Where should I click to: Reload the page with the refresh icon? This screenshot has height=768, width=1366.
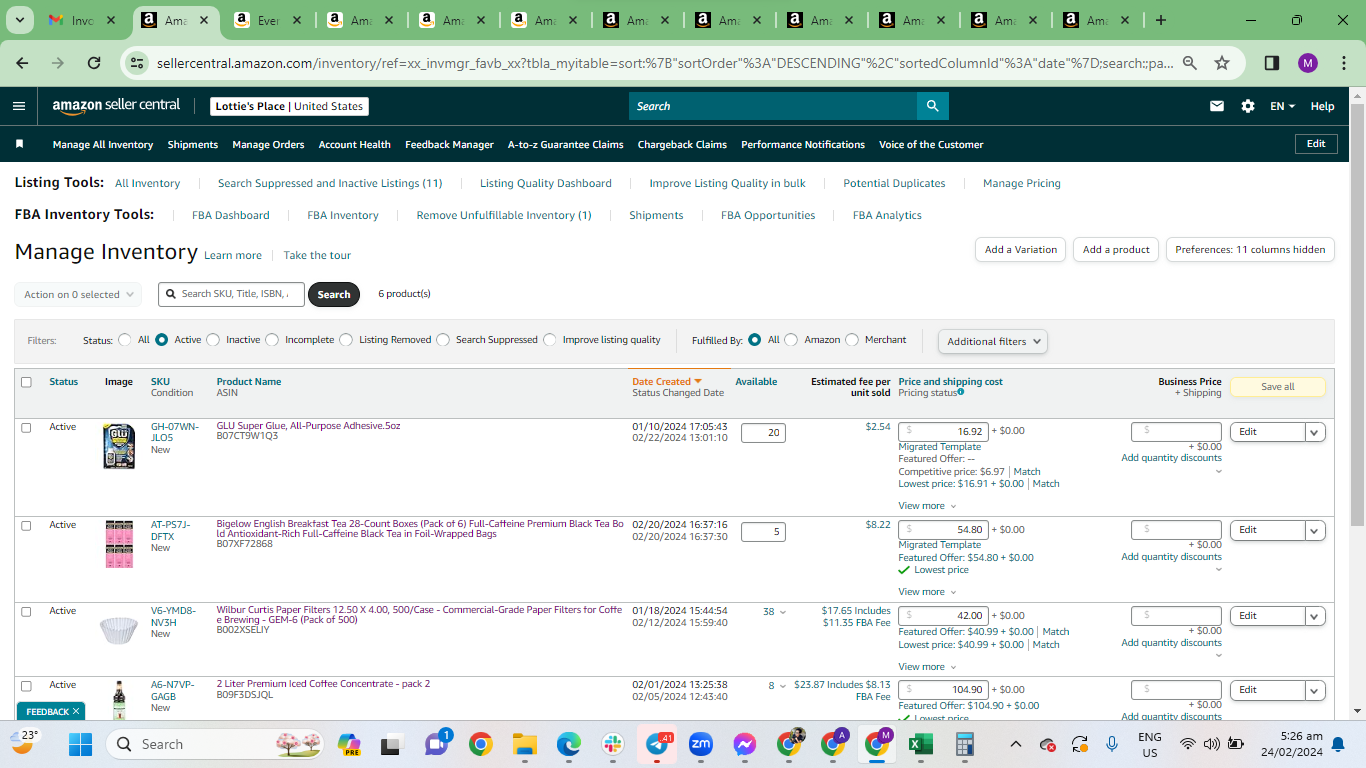click(x=94, y=63)
